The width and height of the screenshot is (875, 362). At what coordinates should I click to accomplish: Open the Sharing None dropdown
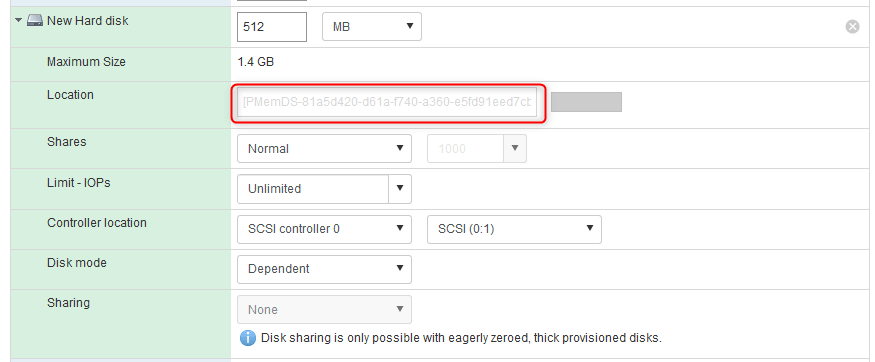coord(324,309)
